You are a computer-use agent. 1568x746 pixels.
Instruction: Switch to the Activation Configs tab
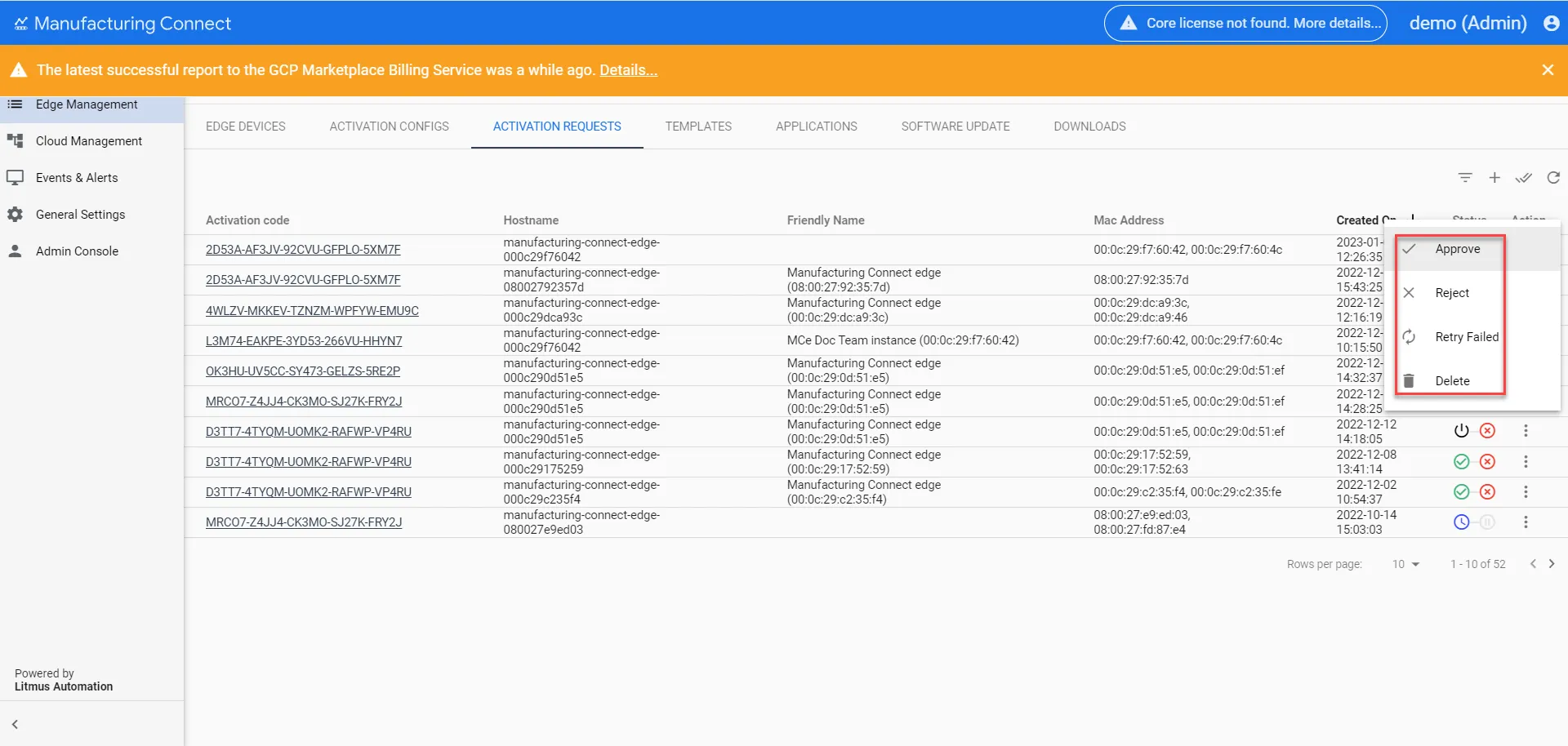pos(390,127)
